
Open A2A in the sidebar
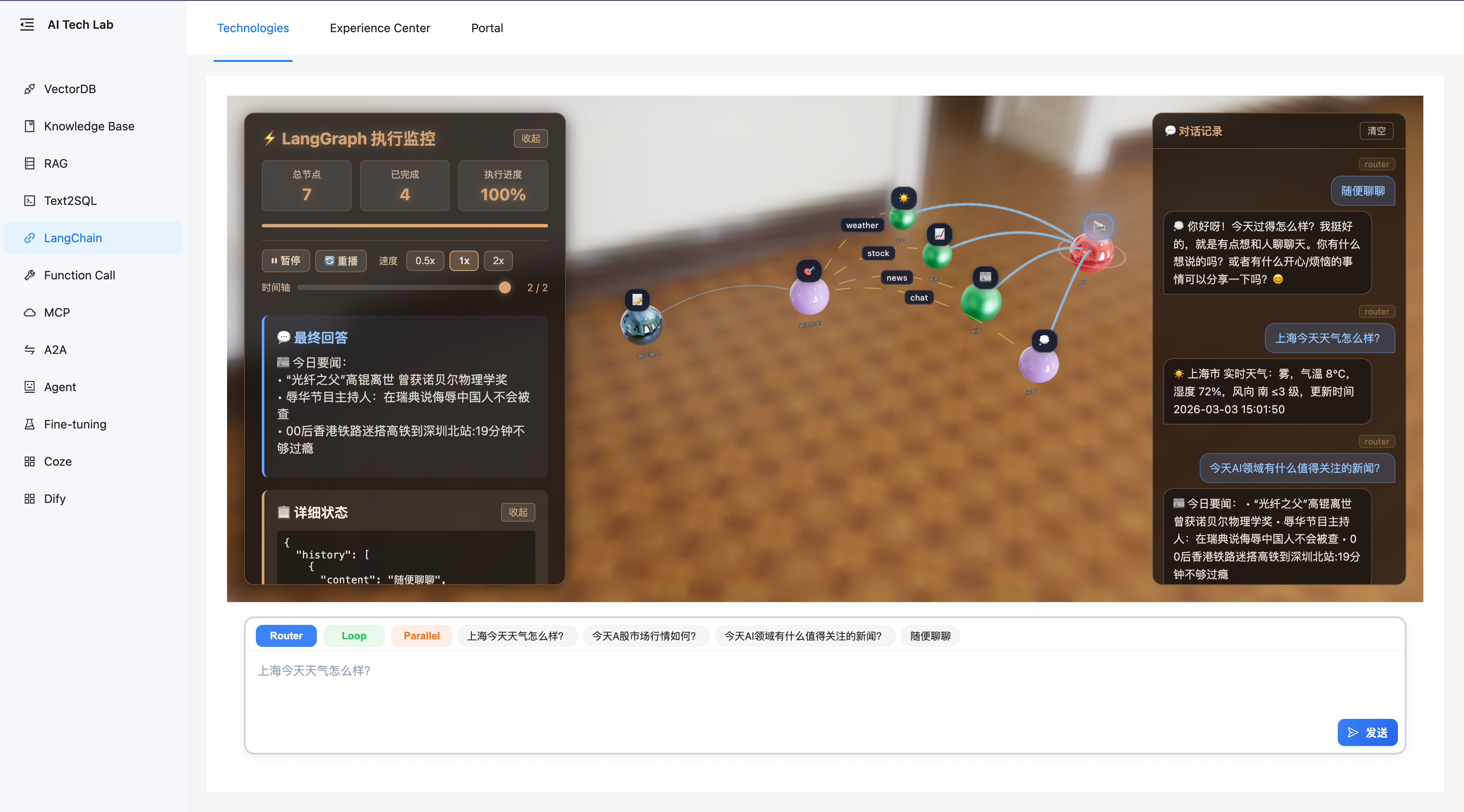(x=93, y=350)
